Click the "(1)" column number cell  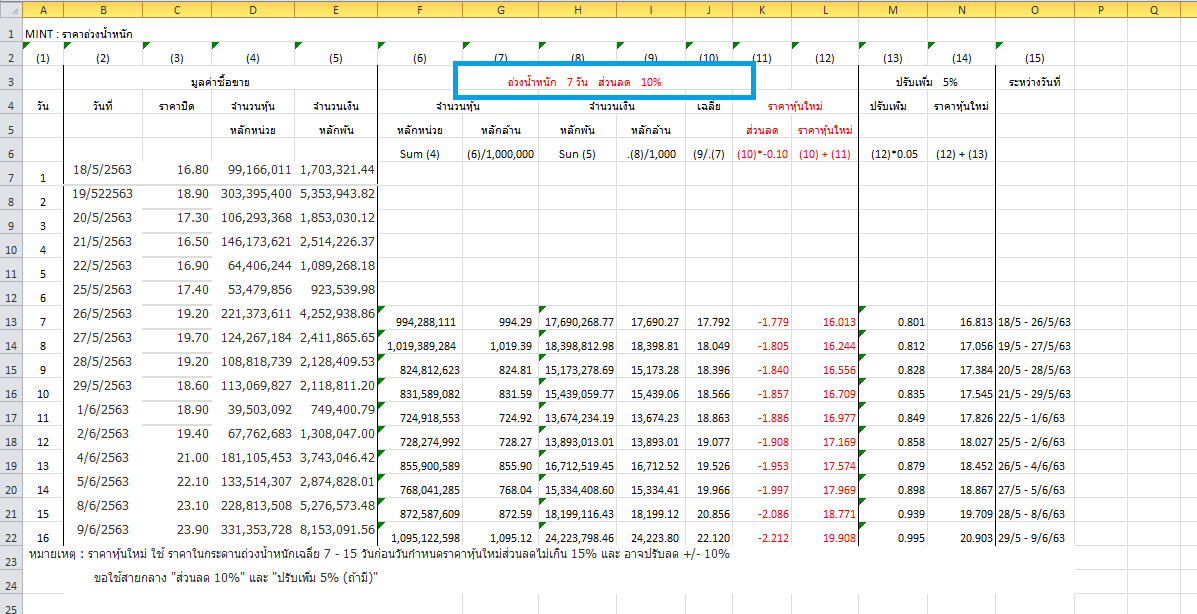pos(42,58)
